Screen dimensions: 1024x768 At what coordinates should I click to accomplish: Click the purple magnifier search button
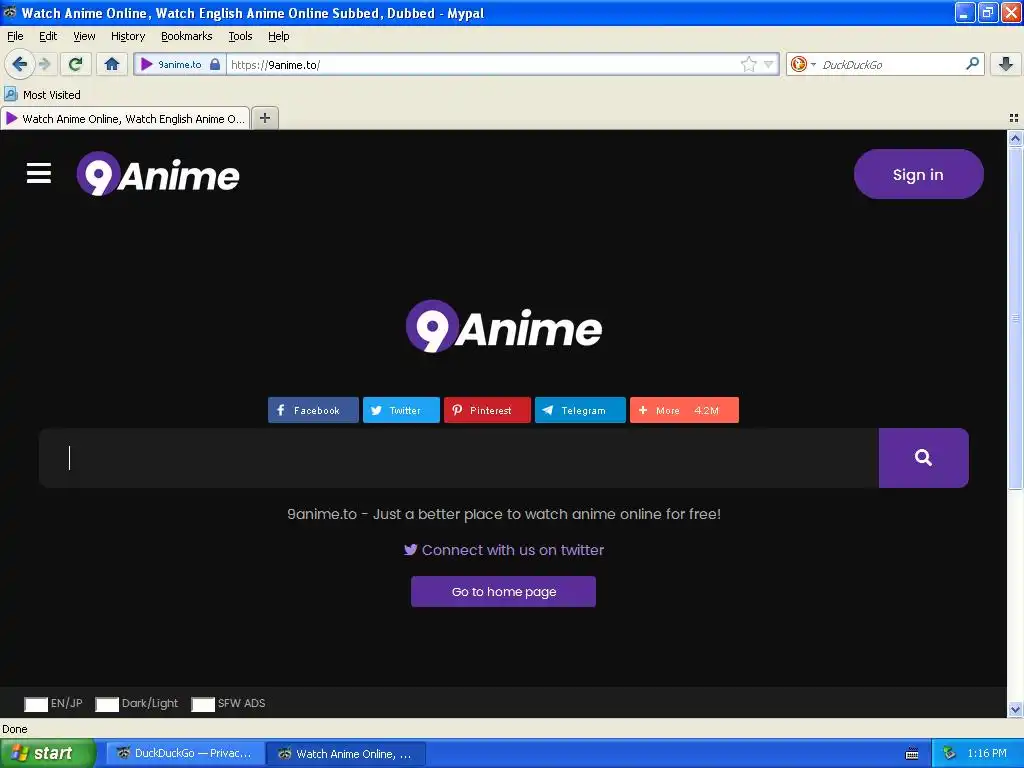(x=923, y=458)
